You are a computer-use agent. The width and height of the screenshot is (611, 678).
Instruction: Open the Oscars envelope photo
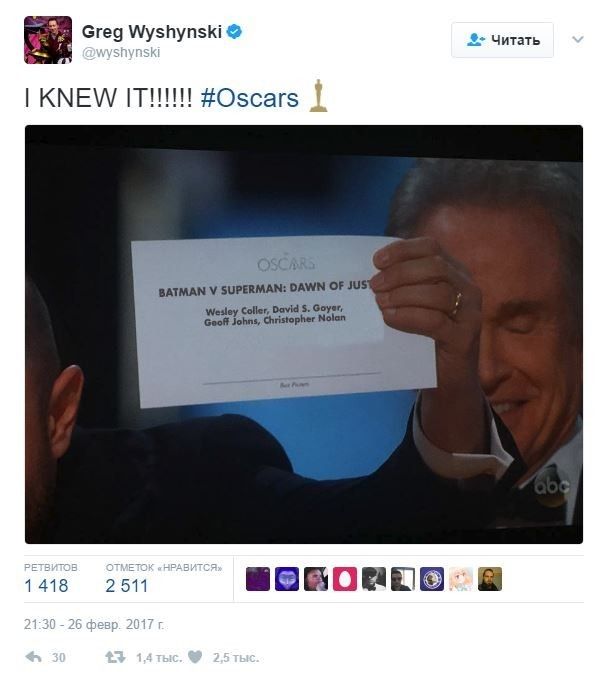(304, 334)
